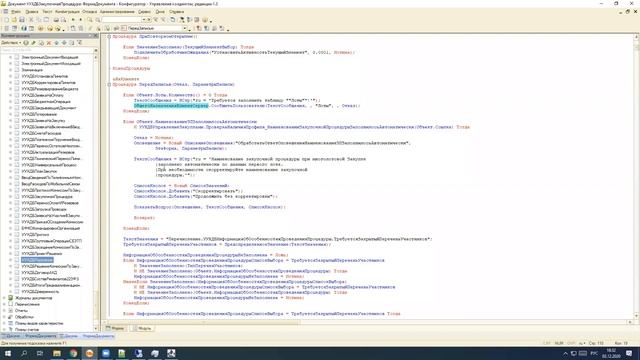
Task: Click the Redo arrow icon
Action: pos(80,20)
